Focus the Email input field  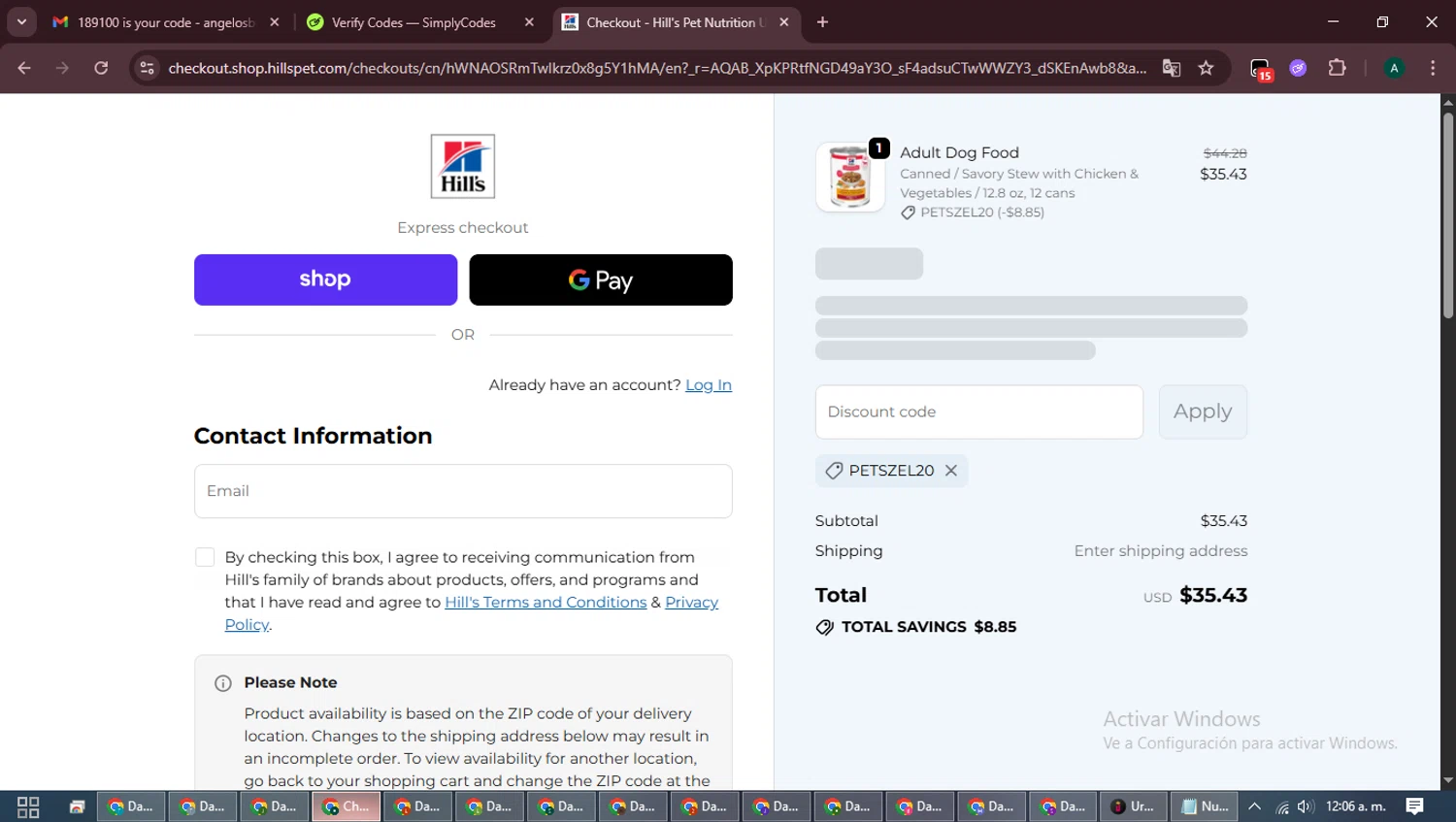pyautogui.click(x=463, y=491)
